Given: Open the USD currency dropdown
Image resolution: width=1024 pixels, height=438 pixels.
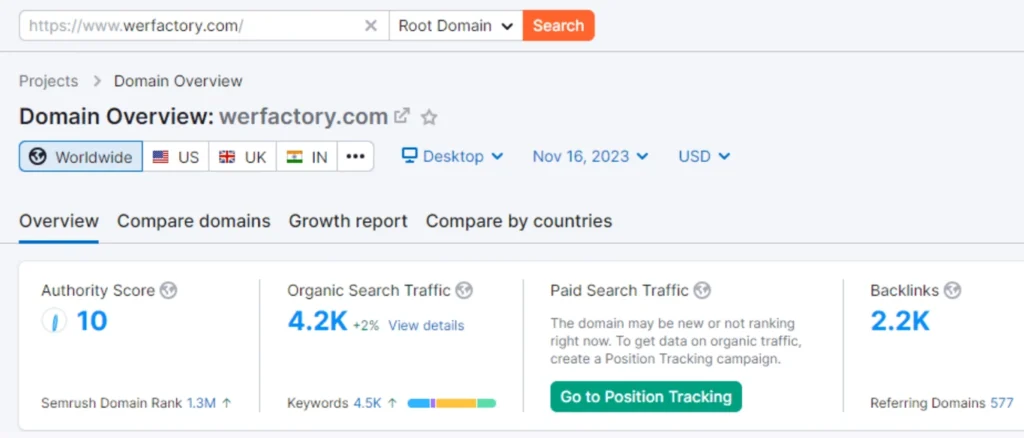Looking at the screenshot, I should pos(704,157).
